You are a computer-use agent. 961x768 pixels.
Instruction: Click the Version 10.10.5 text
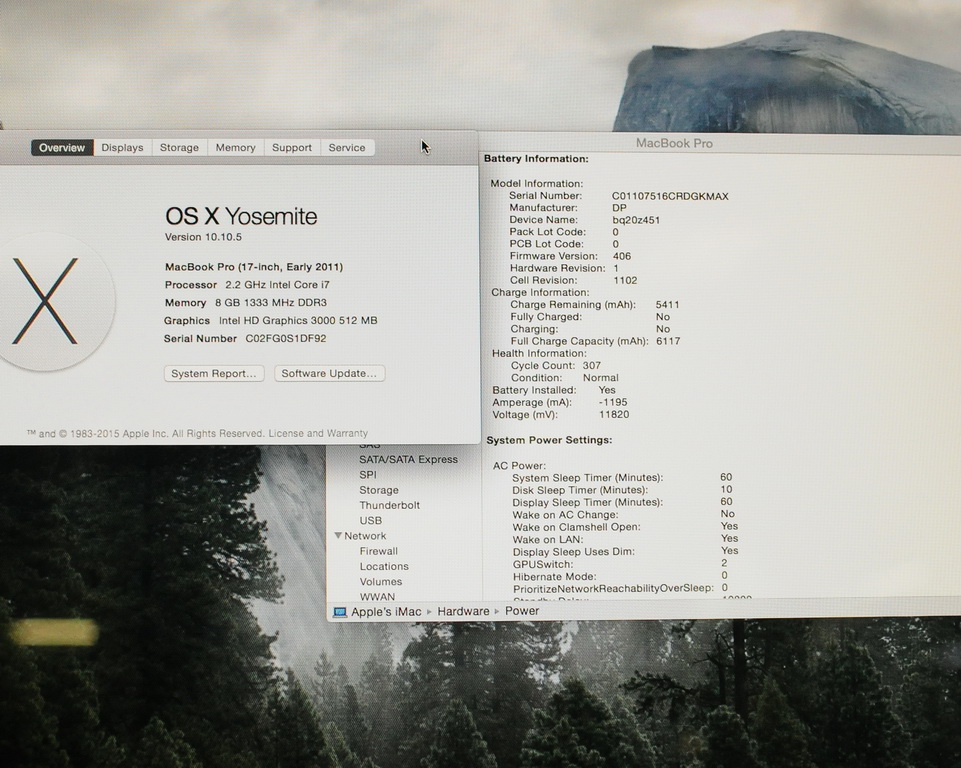coord(203,237)
